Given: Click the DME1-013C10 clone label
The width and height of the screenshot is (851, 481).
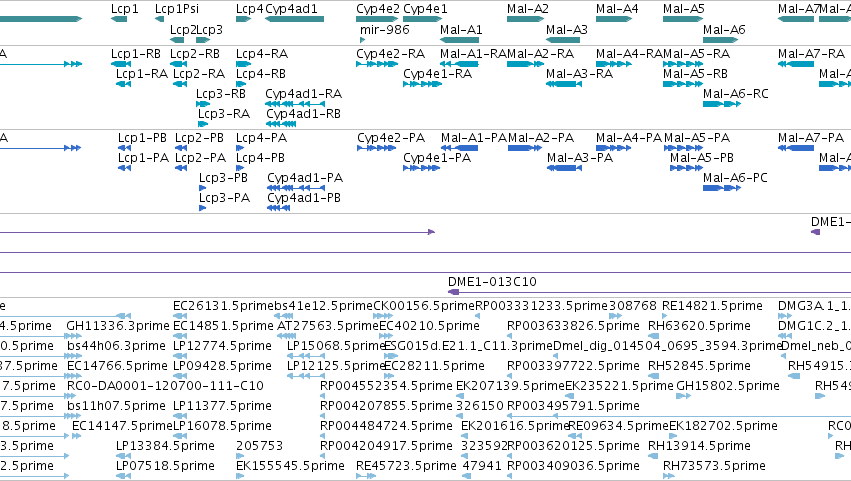Looking at the screenshot, I should pyautogui.click(x=492, y=282).
